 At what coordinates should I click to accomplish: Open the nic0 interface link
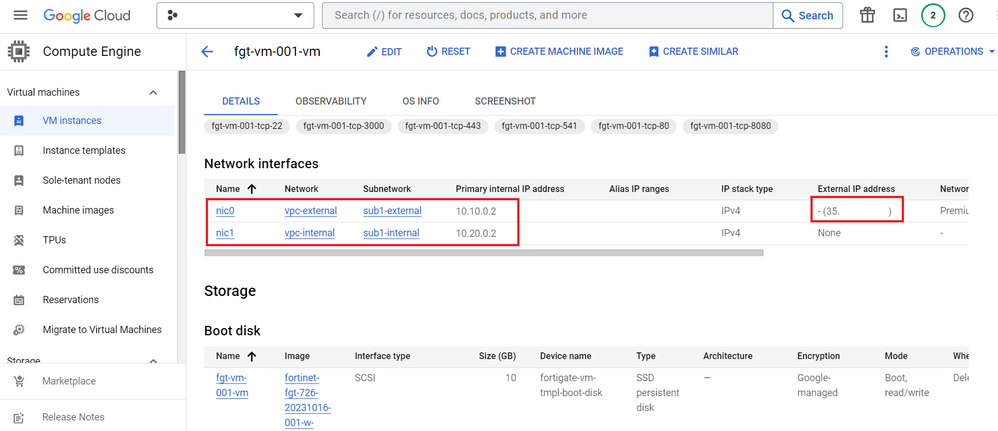[225, 211]
